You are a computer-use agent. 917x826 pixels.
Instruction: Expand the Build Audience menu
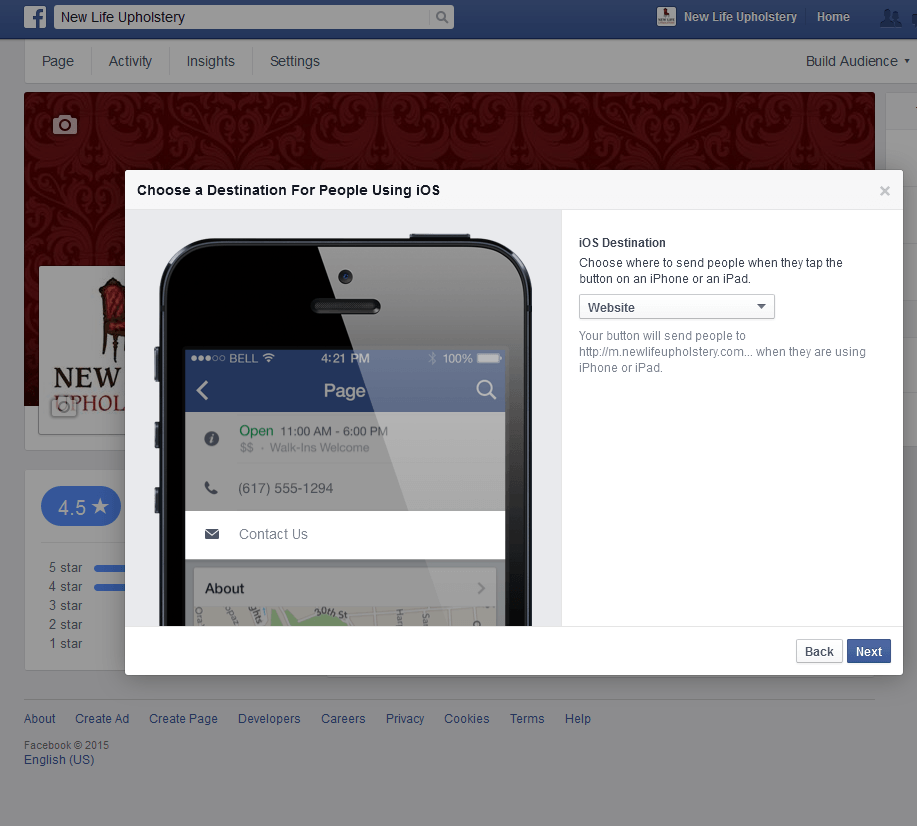[x=857, y=61]
